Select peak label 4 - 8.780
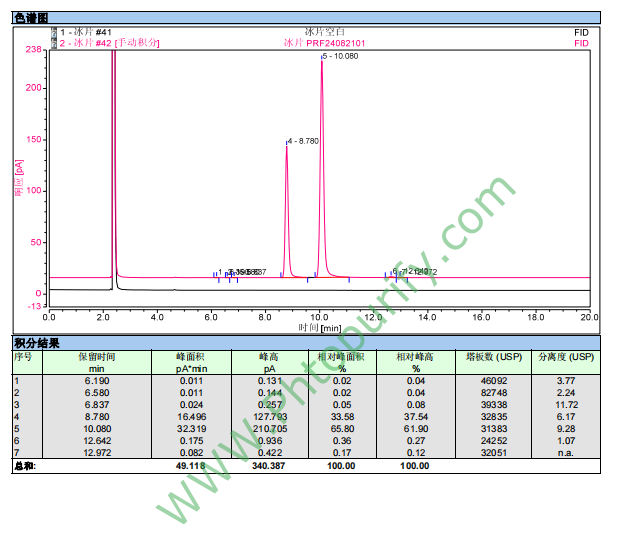 point(303,141)
